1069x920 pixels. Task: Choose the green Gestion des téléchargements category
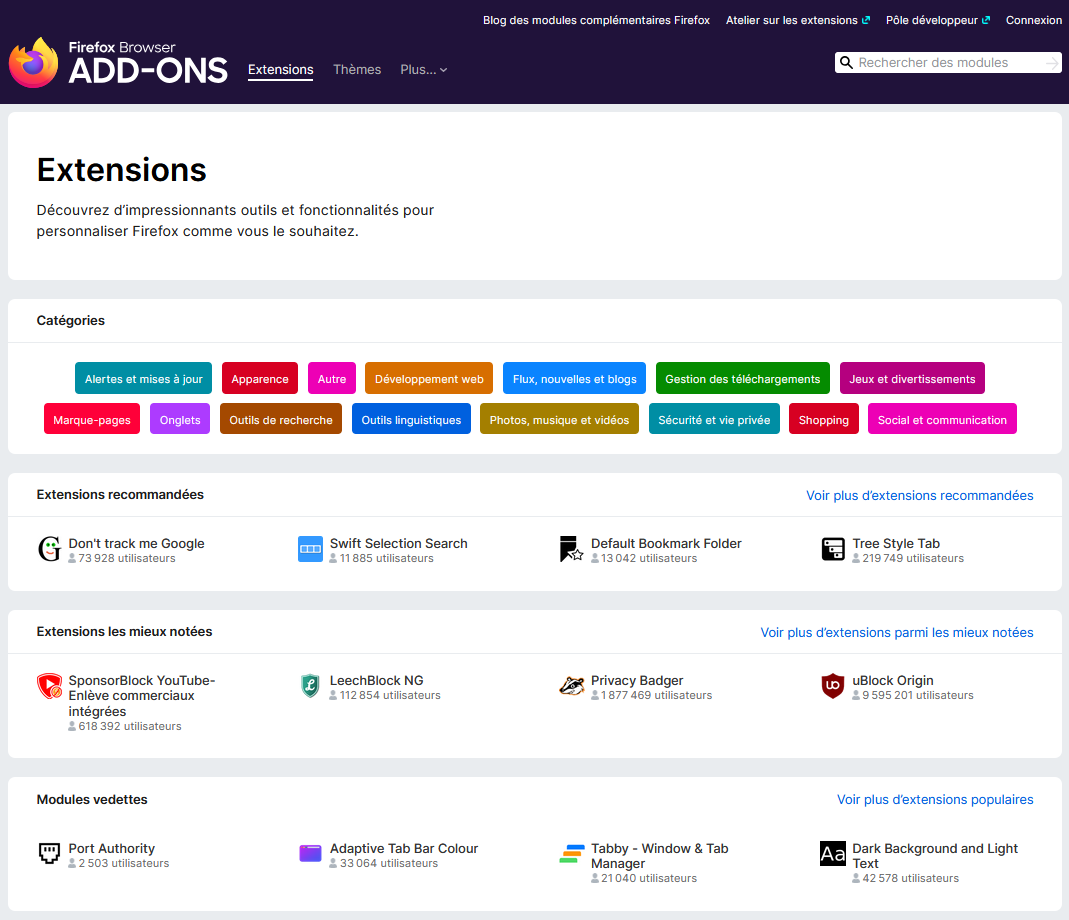click(742, 379)
